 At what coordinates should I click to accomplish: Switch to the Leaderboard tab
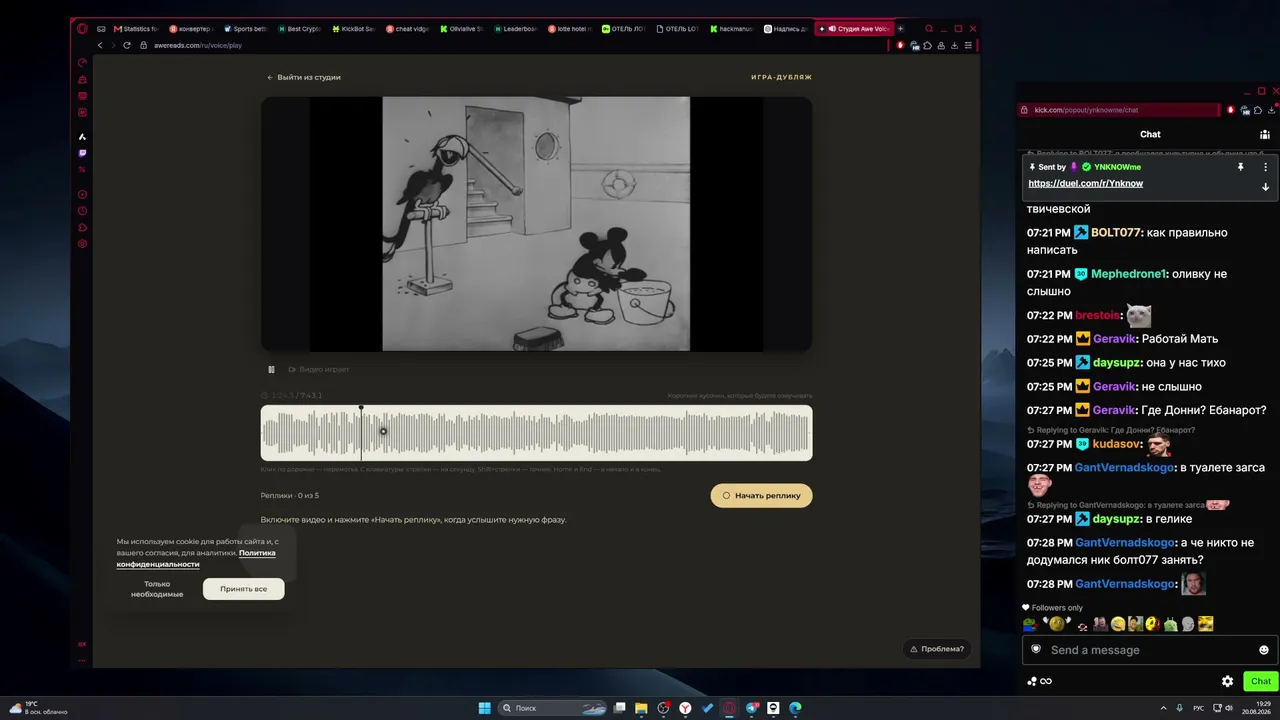click(516, 29)
